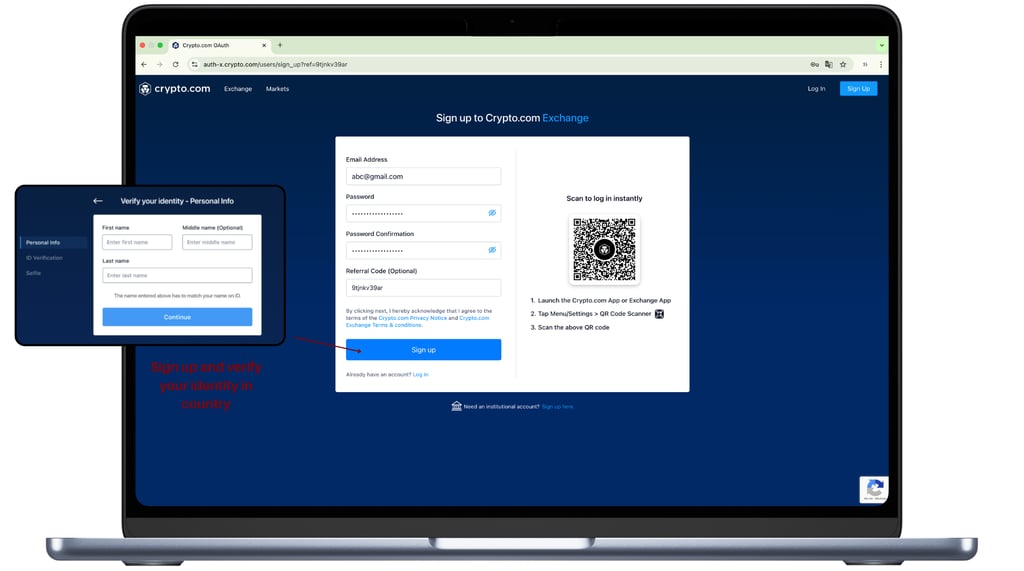Click Log in link below the form
The height and width of the screenshot is (571, 1024).
pyautogui.click(x=421, y=375)
